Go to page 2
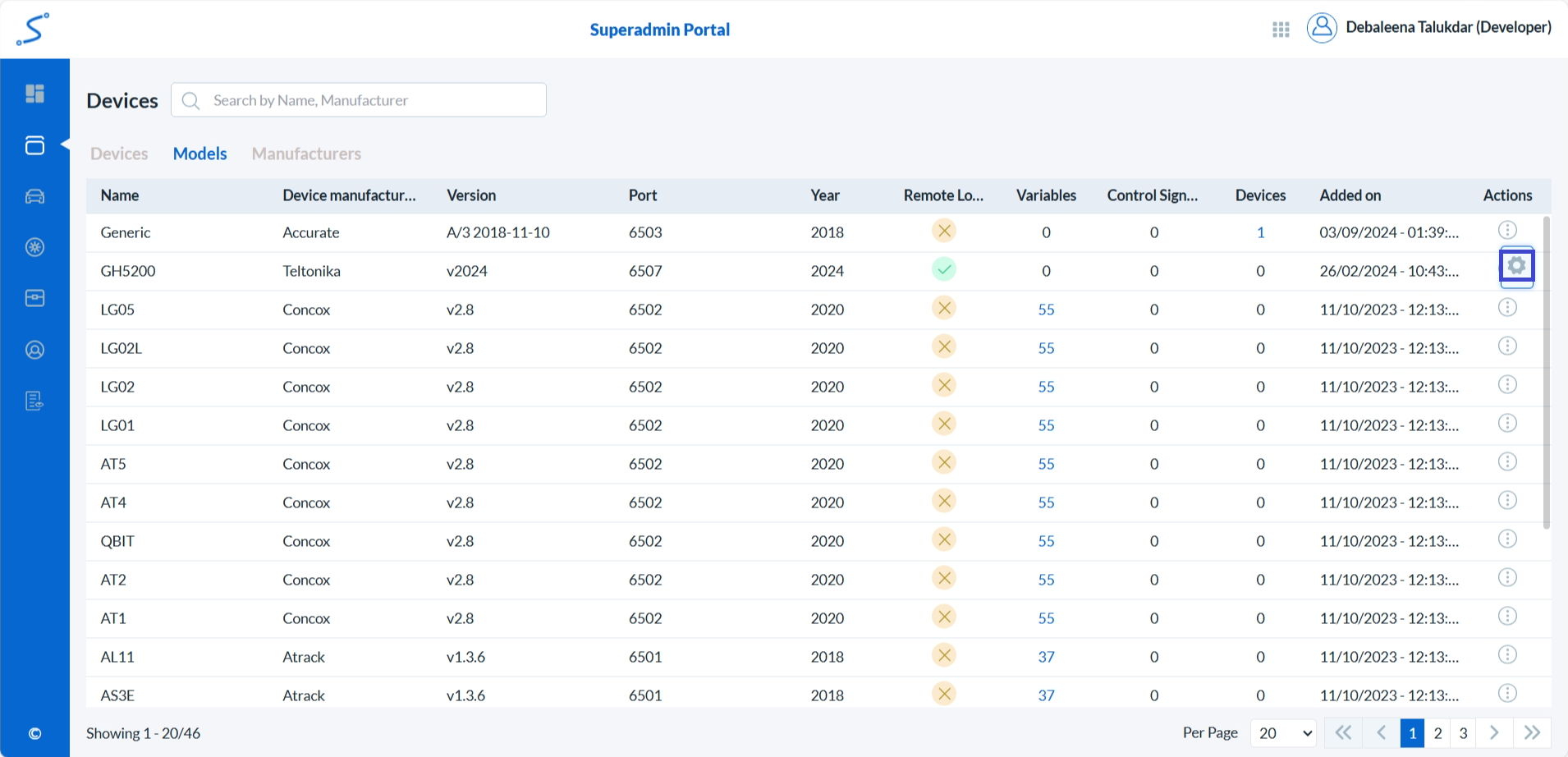This screenshot has width=1568, height=757. 1437,733
